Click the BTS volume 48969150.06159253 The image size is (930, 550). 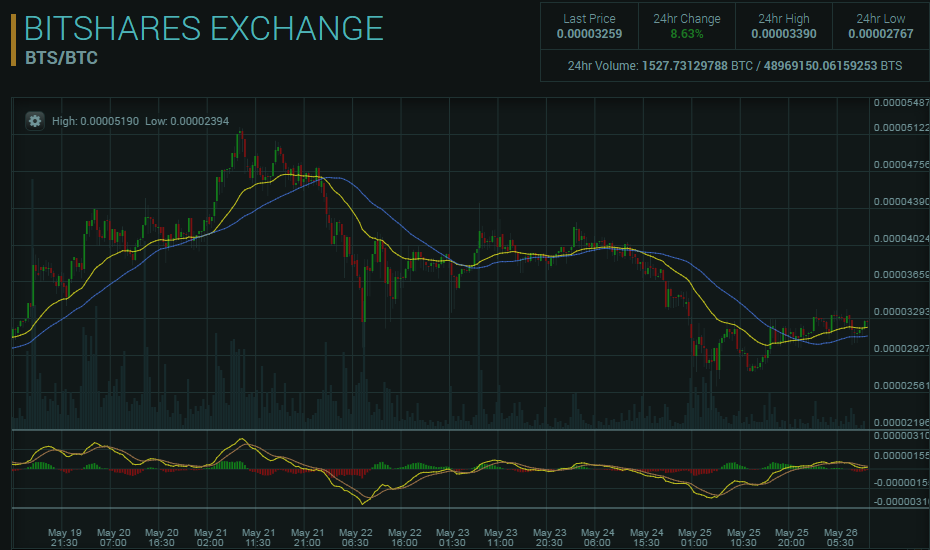tap(820, 66)
